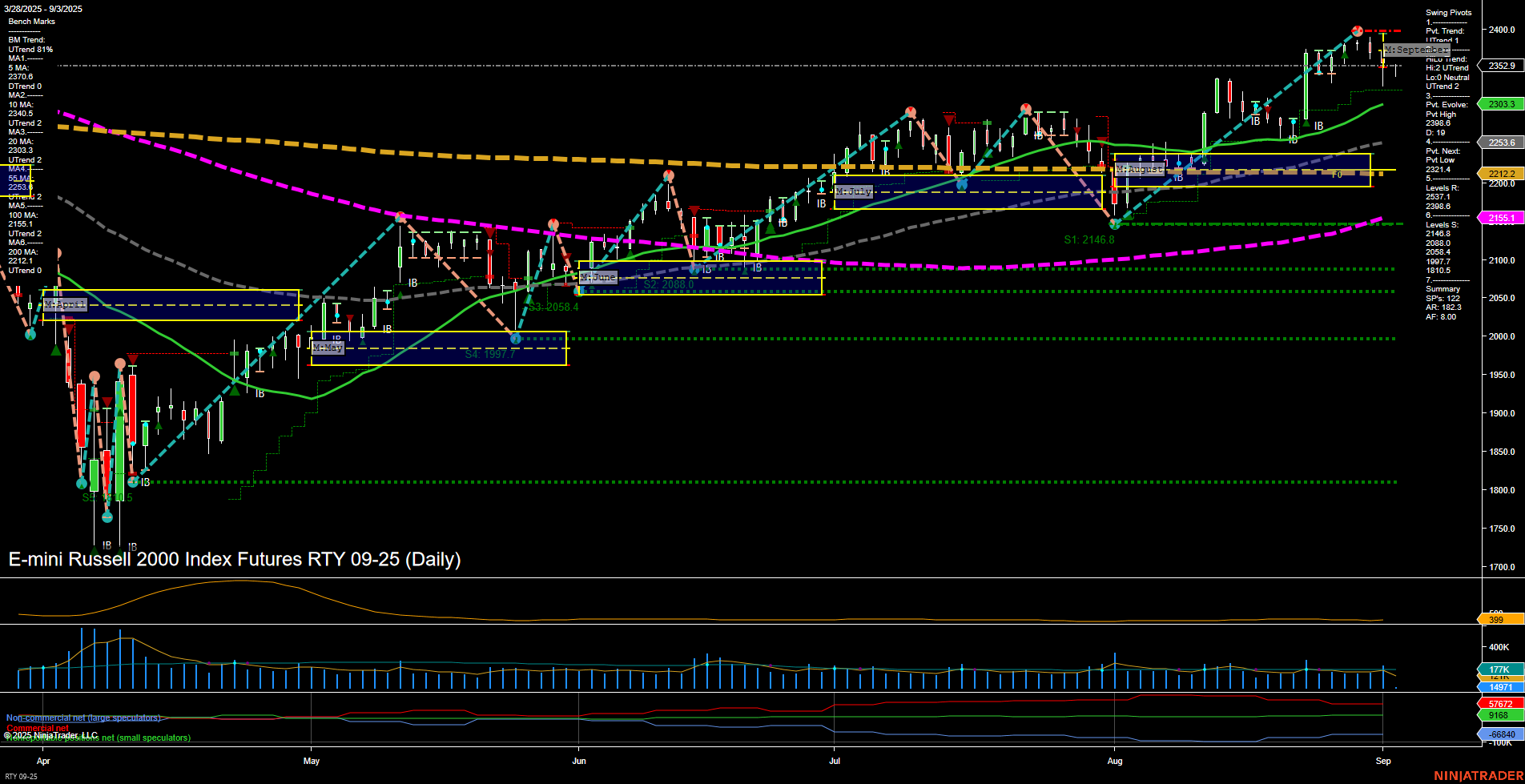Toggle the Commercial net series in the COT legend
Image resolution: width=1525 pixels, height=784 pixels.
click(x=37, y=728)
